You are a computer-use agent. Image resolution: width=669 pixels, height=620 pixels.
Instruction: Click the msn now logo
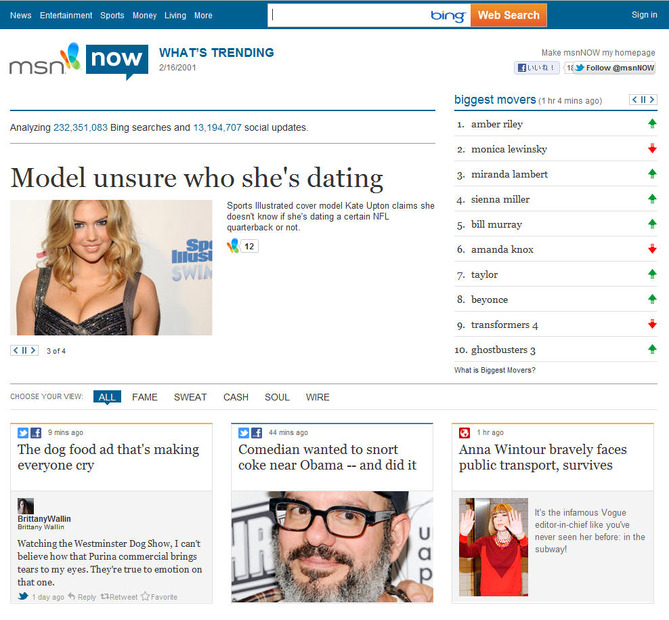coord(79,61)
